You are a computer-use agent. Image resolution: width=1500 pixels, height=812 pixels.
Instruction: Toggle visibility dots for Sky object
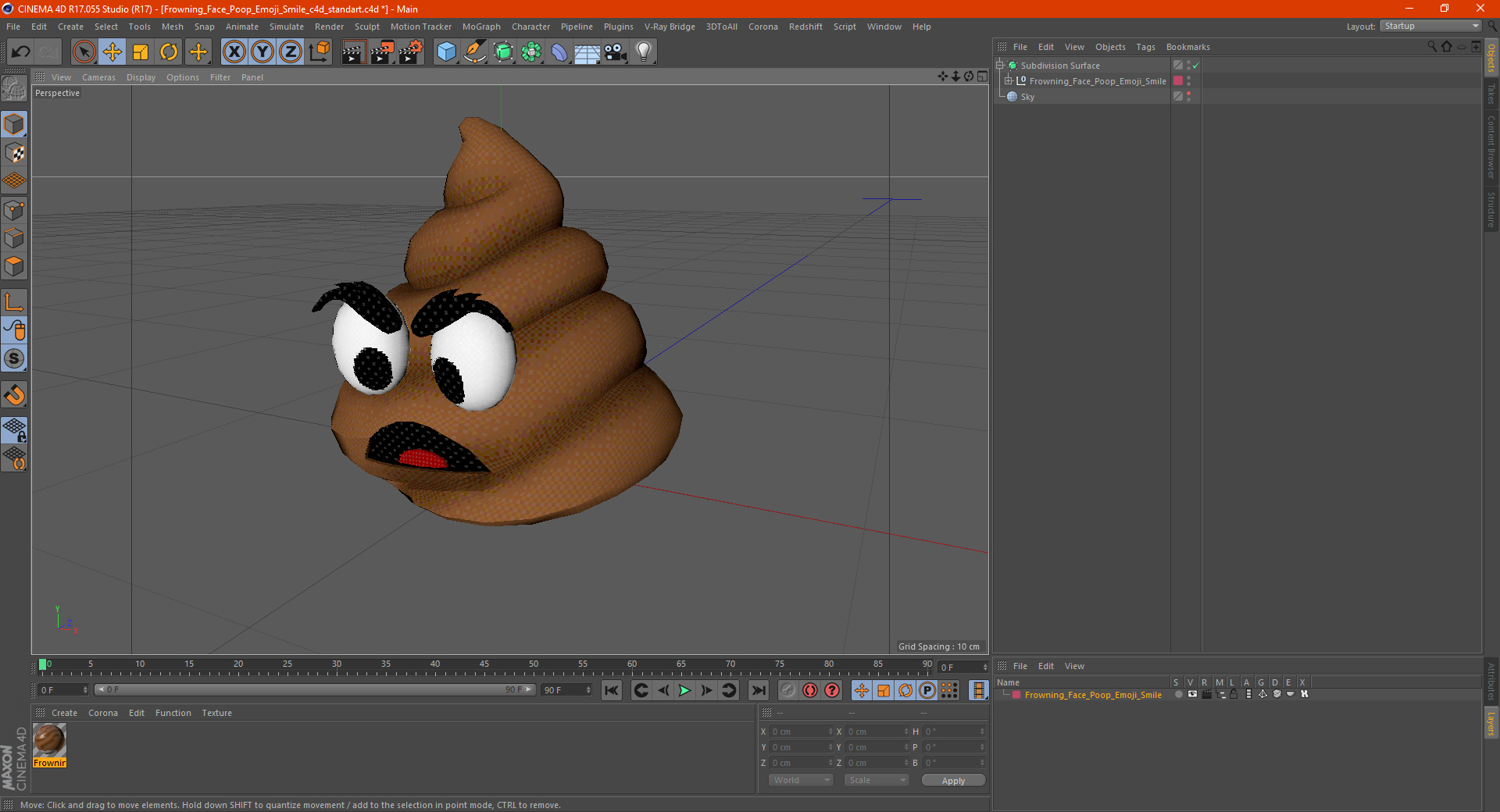pos(1189,97)
